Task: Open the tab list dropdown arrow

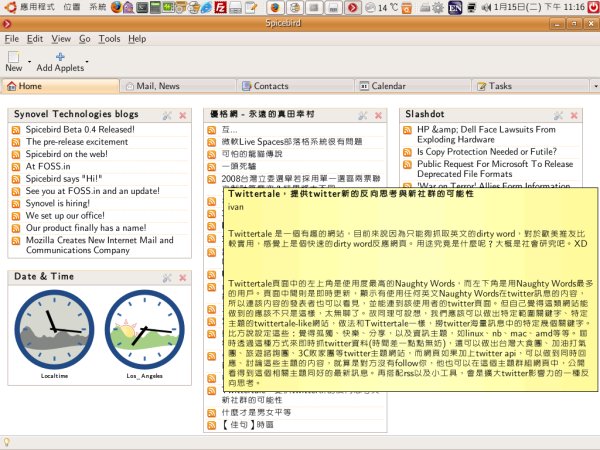Action: [595, 86]
